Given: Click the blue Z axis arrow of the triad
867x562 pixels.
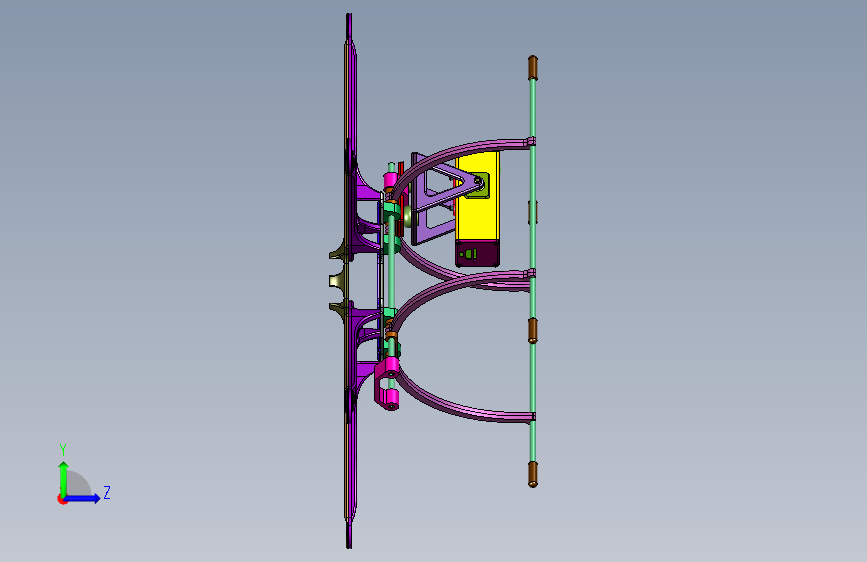Looking at the screenshot, I should (83, 498).
